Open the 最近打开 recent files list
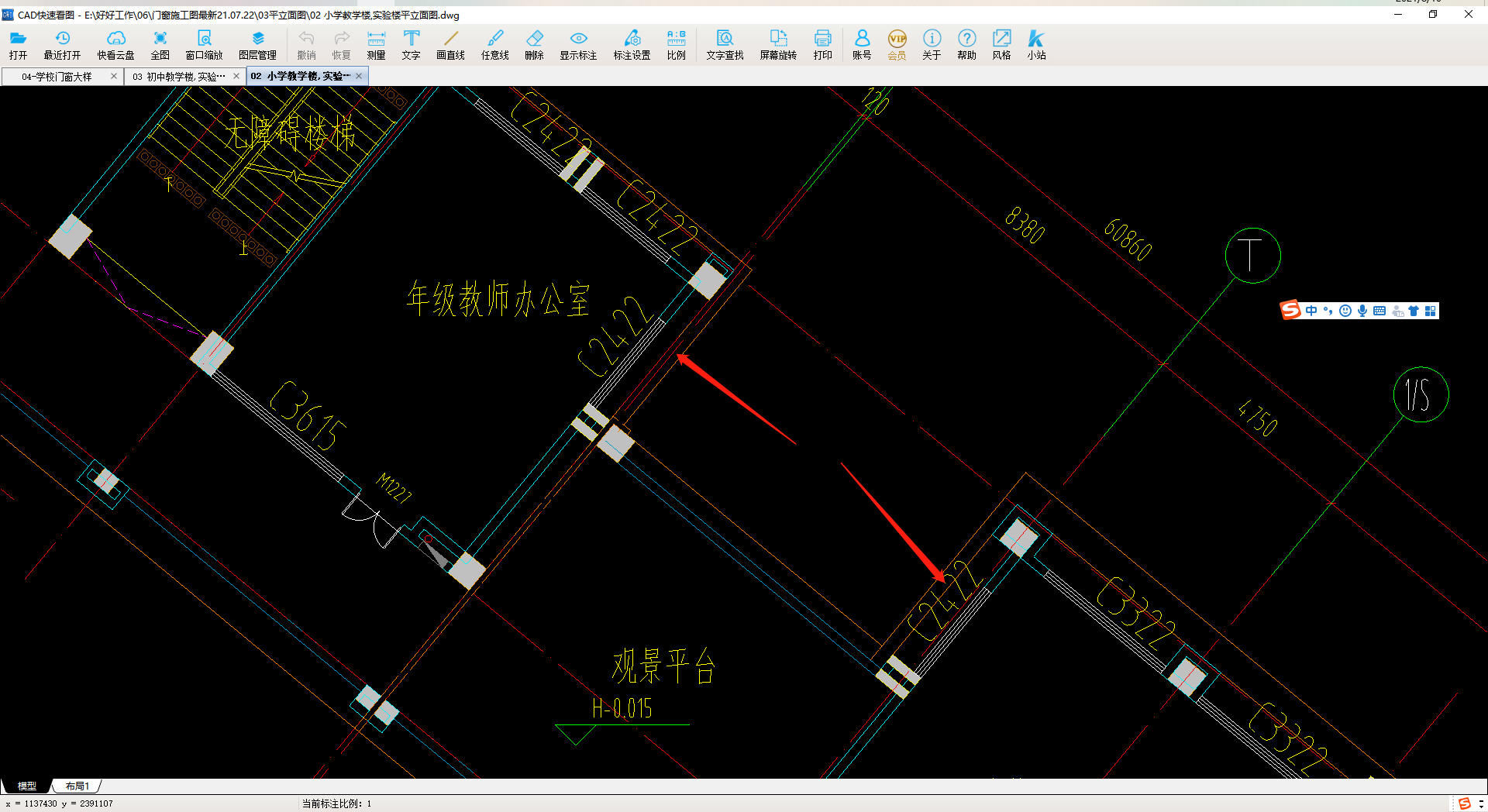Viewport: 1488px width, 812px height. 62,45
